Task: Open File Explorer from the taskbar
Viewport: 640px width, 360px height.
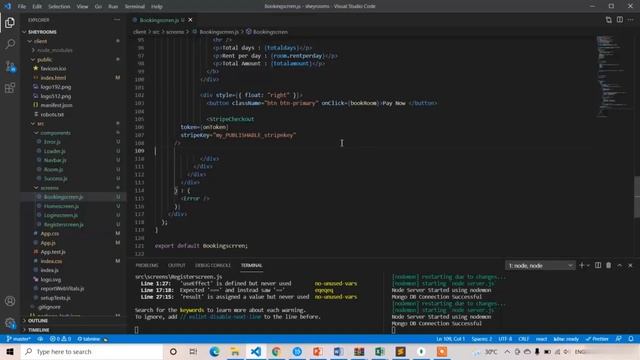Action: [x=235, y=351]
